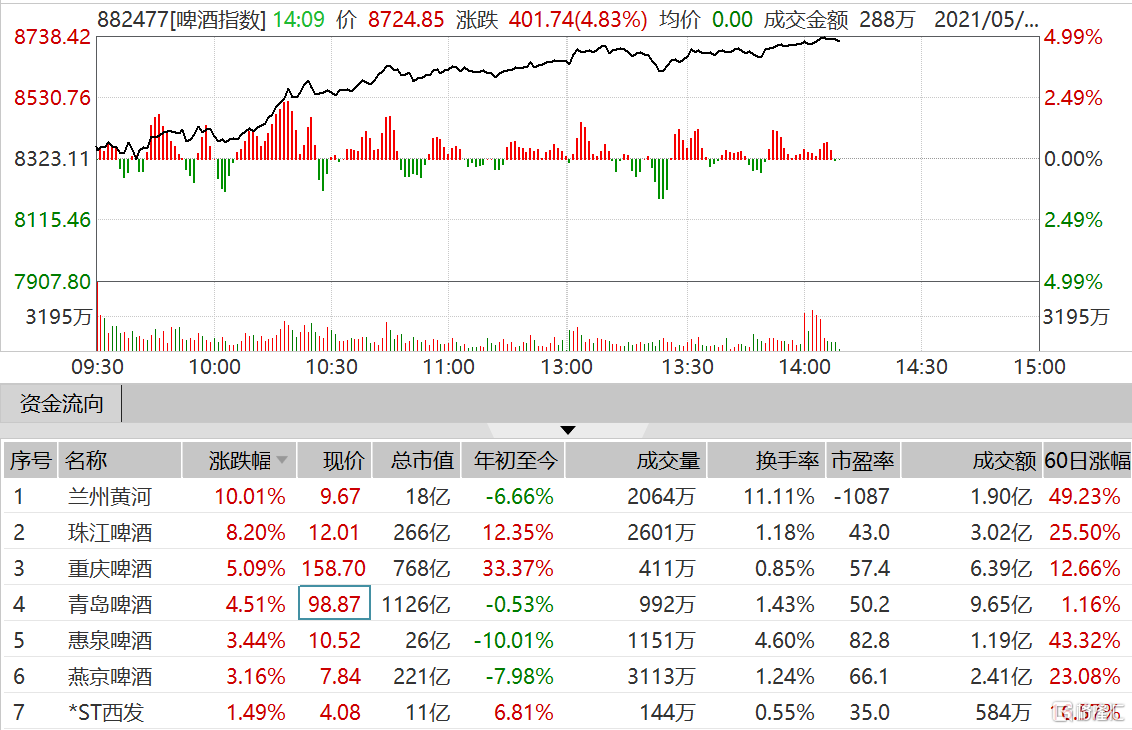Viewport: 1132px width, 730px height.
Task: Click 青岛啤酒 market cap 1126亿
Action: [x=416, y=604]
